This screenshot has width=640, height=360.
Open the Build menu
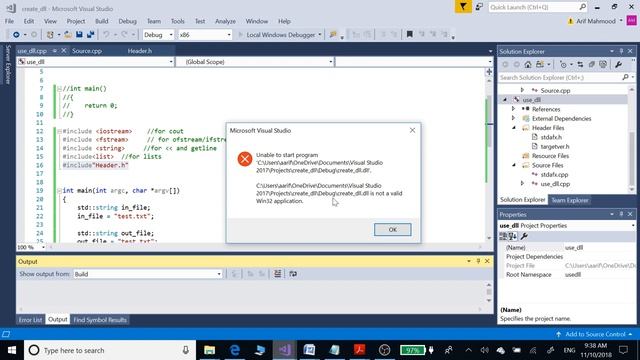(102, 21)
